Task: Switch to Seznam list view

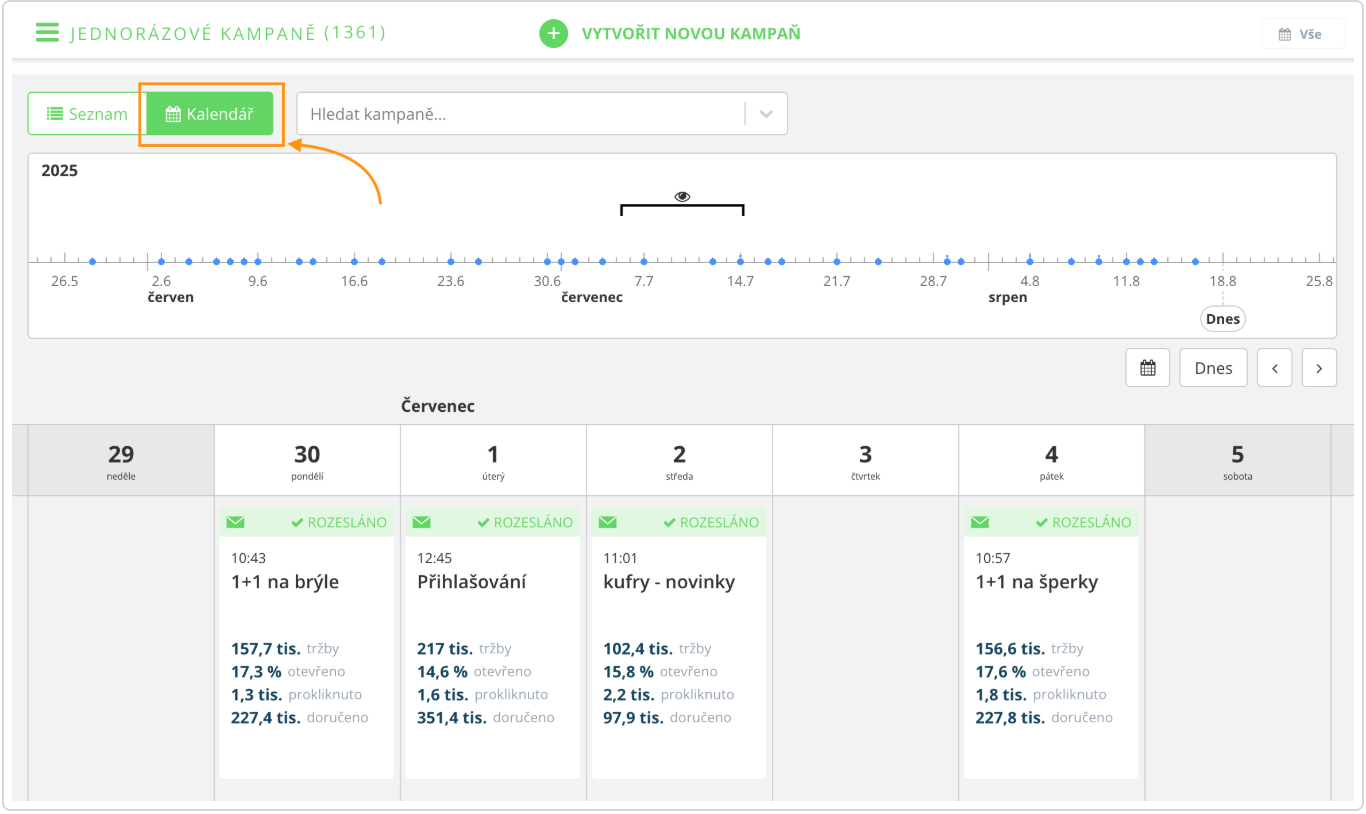Action: point(87,114)
